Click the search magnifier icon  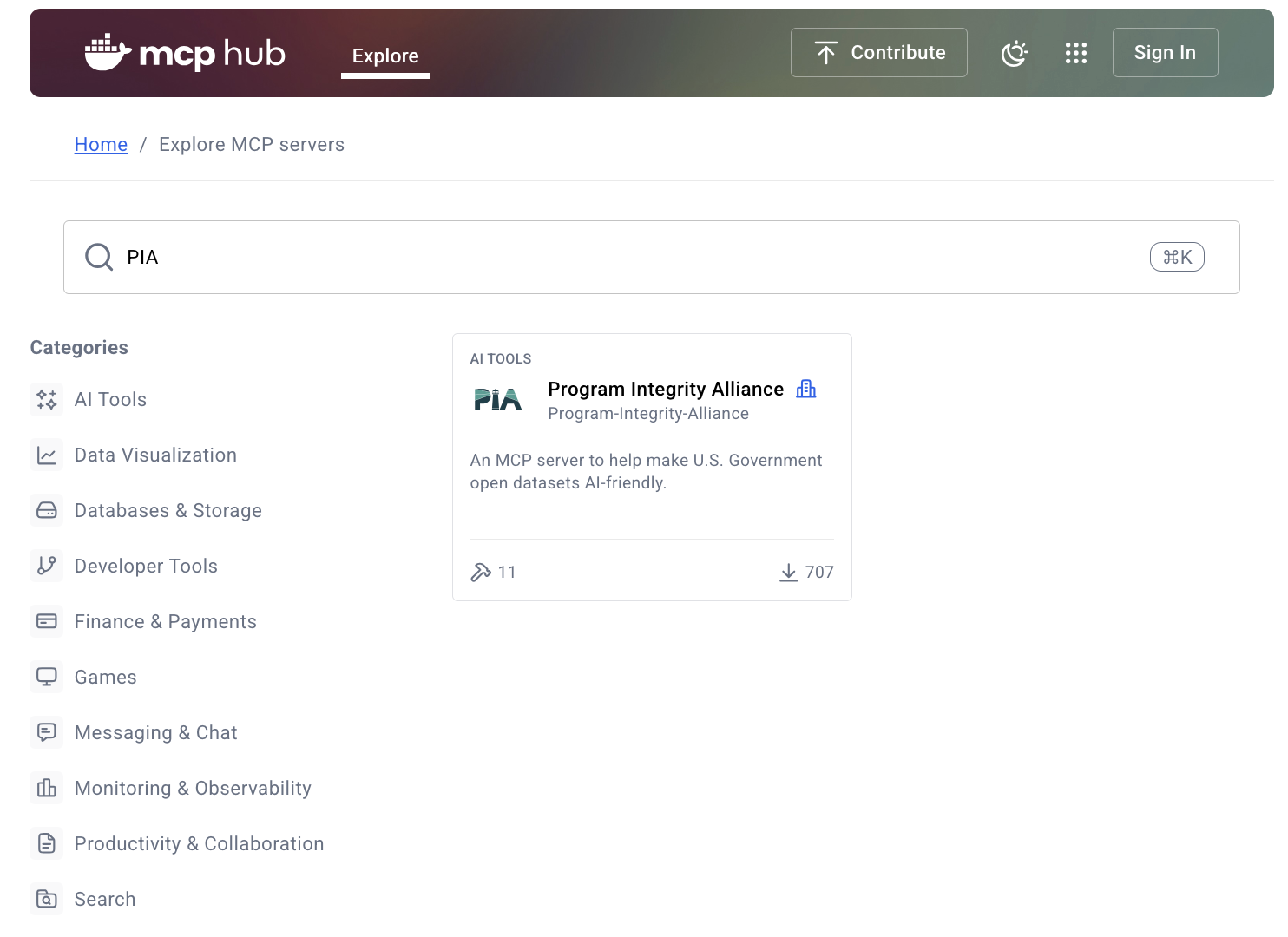tap(99, 257)
